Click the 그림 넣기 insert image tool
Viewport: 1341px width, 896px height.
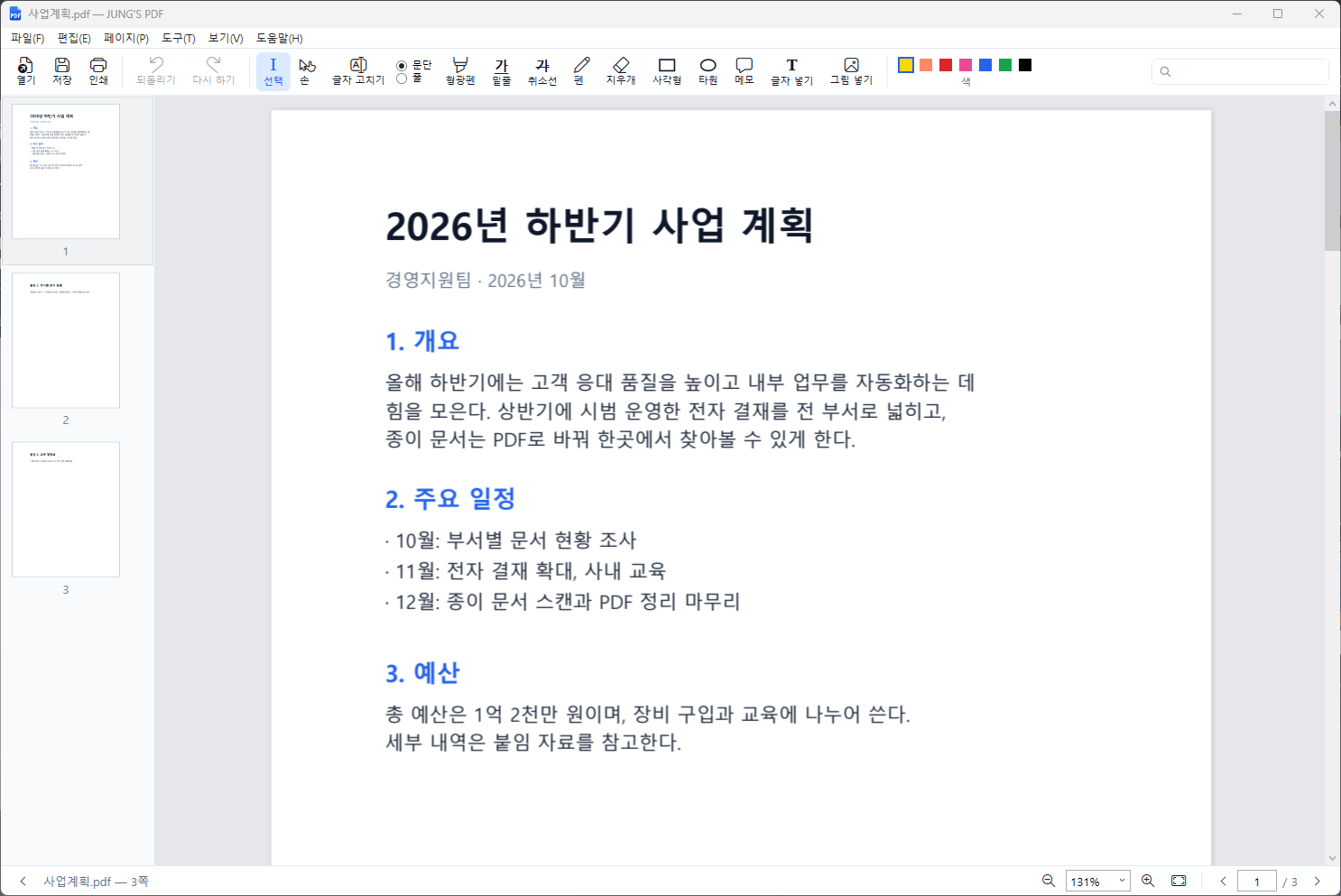851,71
